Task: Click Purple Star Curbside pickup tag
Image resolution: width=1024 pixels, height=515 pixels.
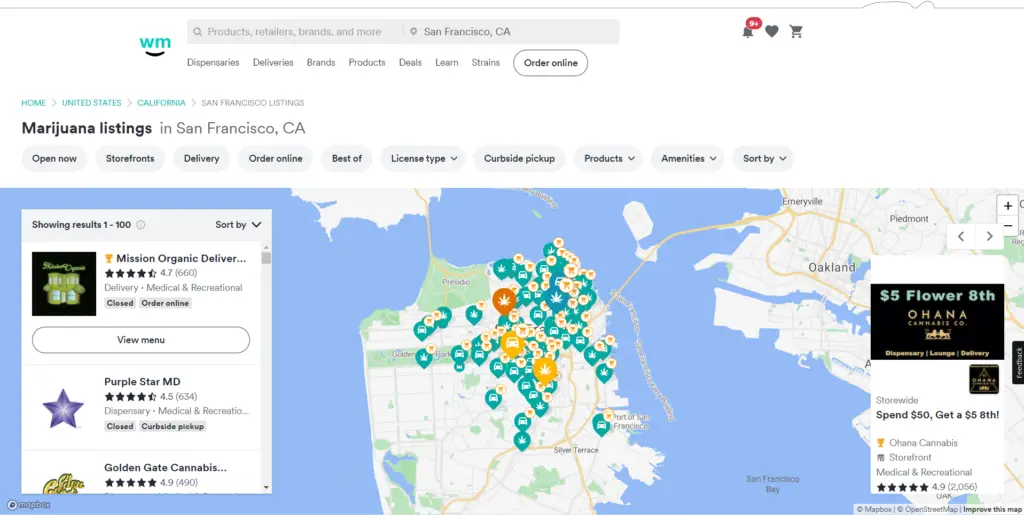Action: coord(172,426)
